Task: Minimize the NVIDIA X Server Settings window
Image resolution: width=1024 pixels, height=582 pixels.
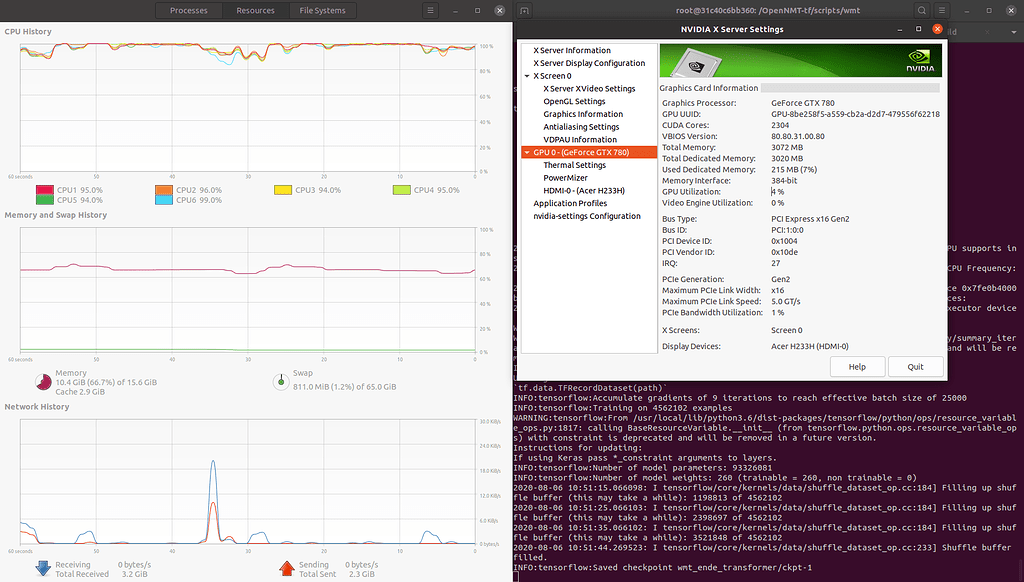Action: (899, 29)
